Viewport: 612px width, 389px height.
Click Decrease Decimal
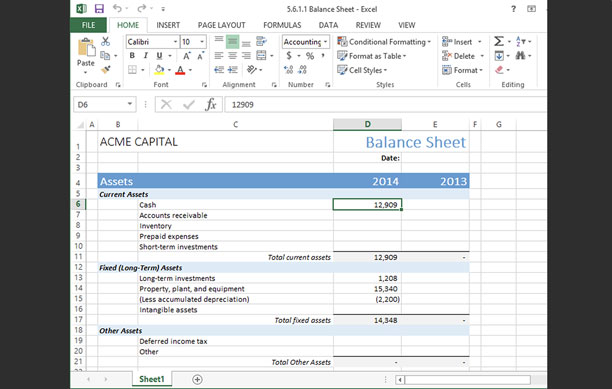302,70
